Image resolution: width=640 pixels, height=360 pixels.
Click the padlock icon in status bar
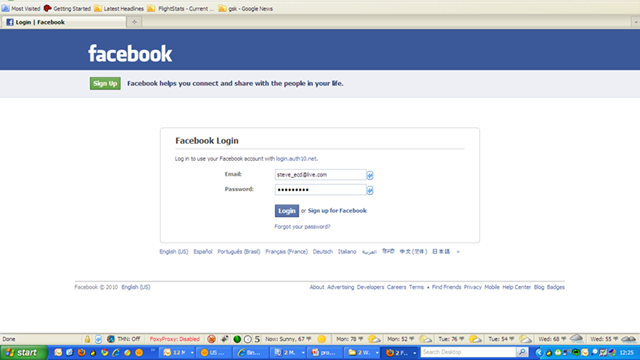coord(87,339)
